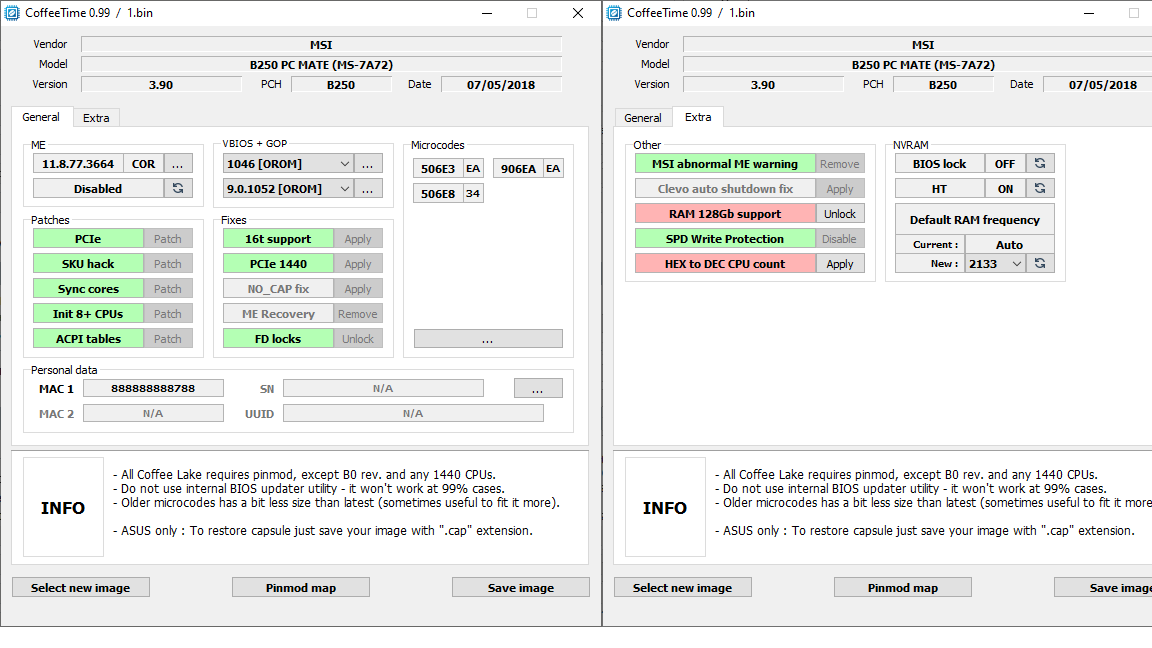Click Model field in left window

(321, 65)
